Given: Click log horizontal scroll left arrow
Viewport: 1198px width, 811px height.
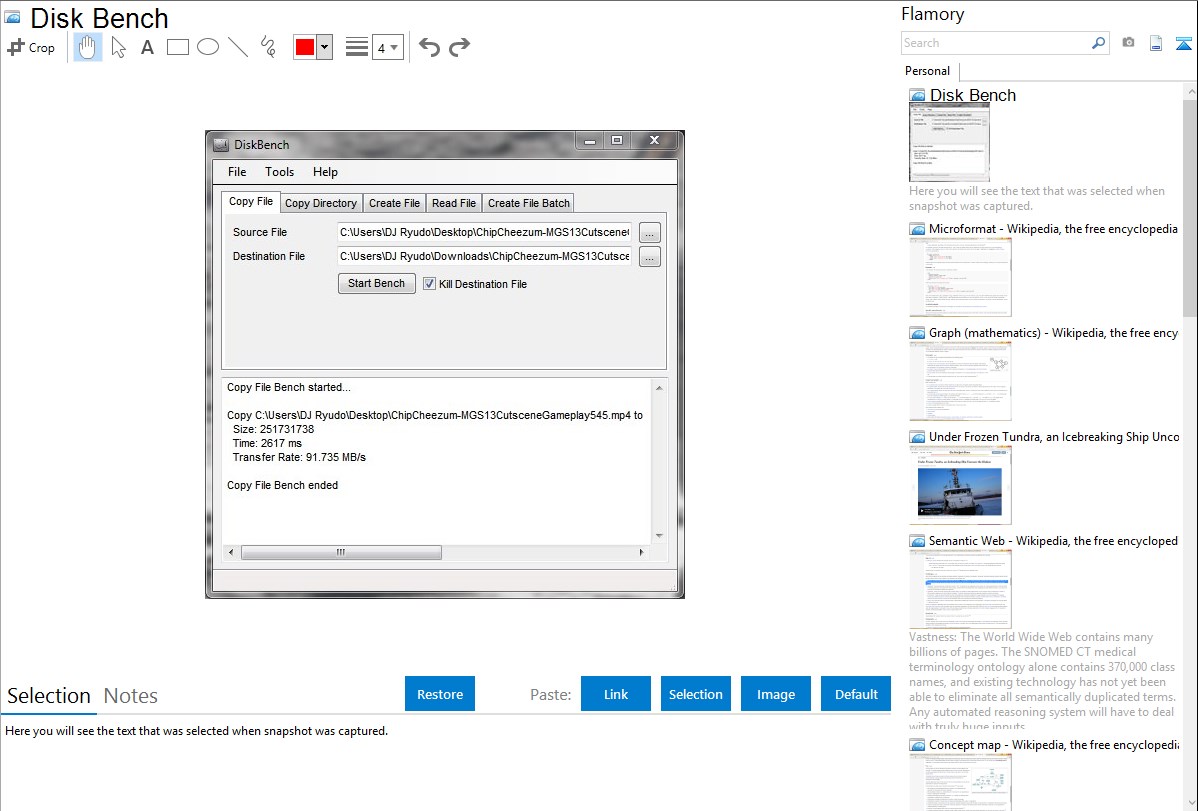Looking at the screenshot, I should pos(232,552).
